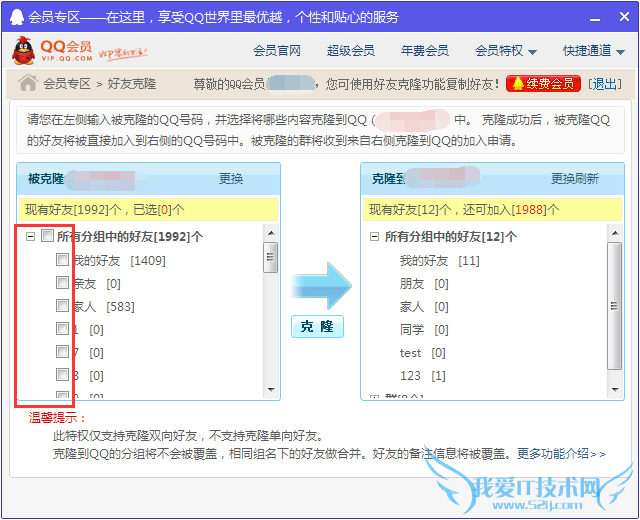Select the 亲友 [0] group checkbox
Screen dimensions: 640x520
(62, 282)
